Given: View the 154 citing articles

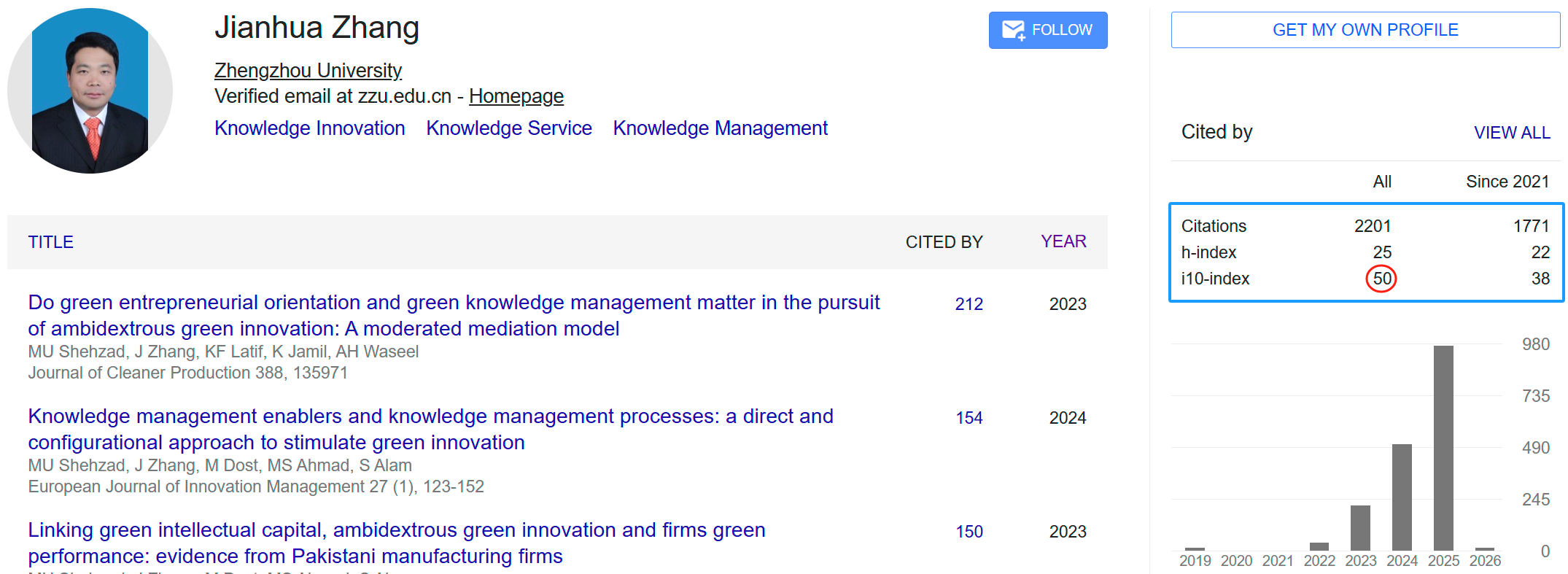Looking at the screenshot, I should click(969, 418).
